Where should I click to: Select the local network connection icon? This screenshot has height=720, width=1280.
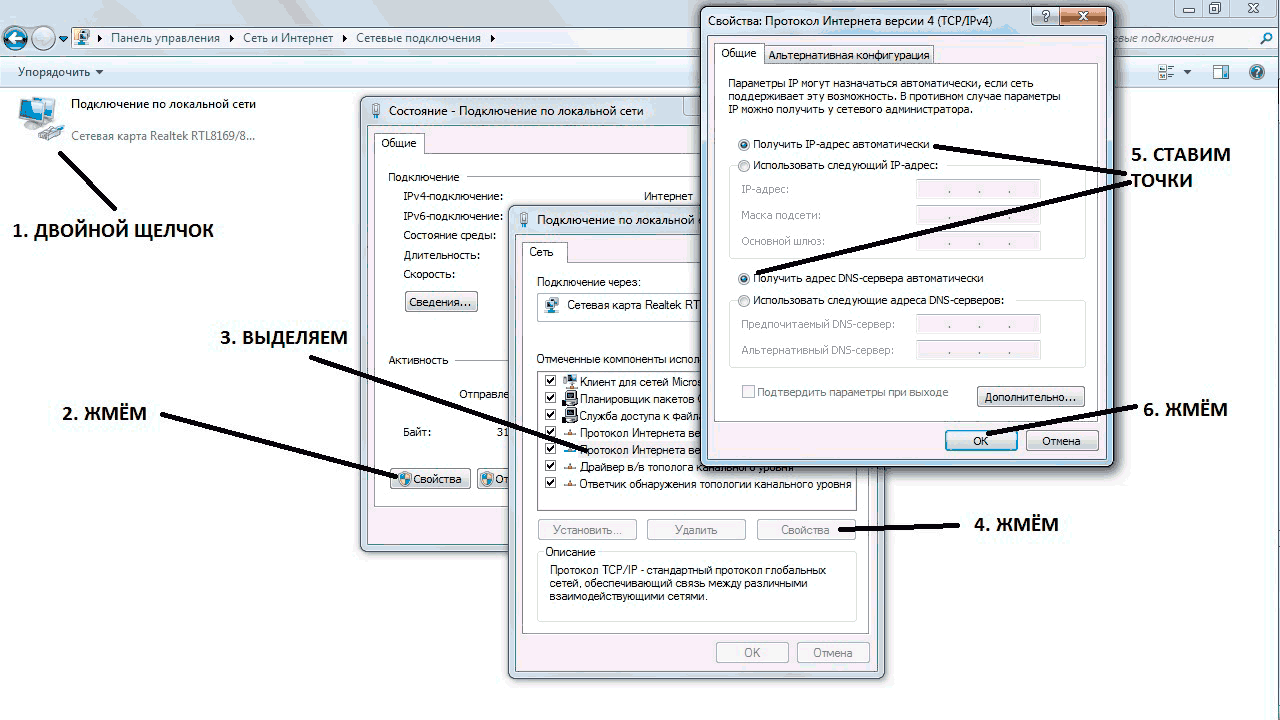(x=41, y=118)
